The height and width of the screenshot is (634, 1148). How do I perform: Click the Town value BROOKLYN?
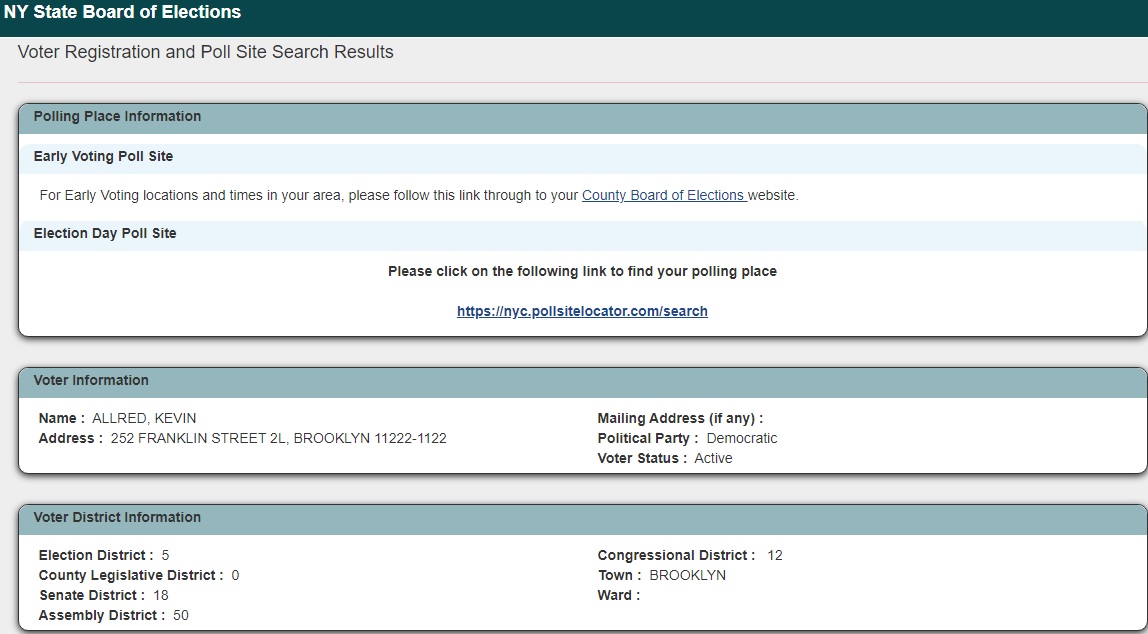pyautogui.click(x=687, y=575)
